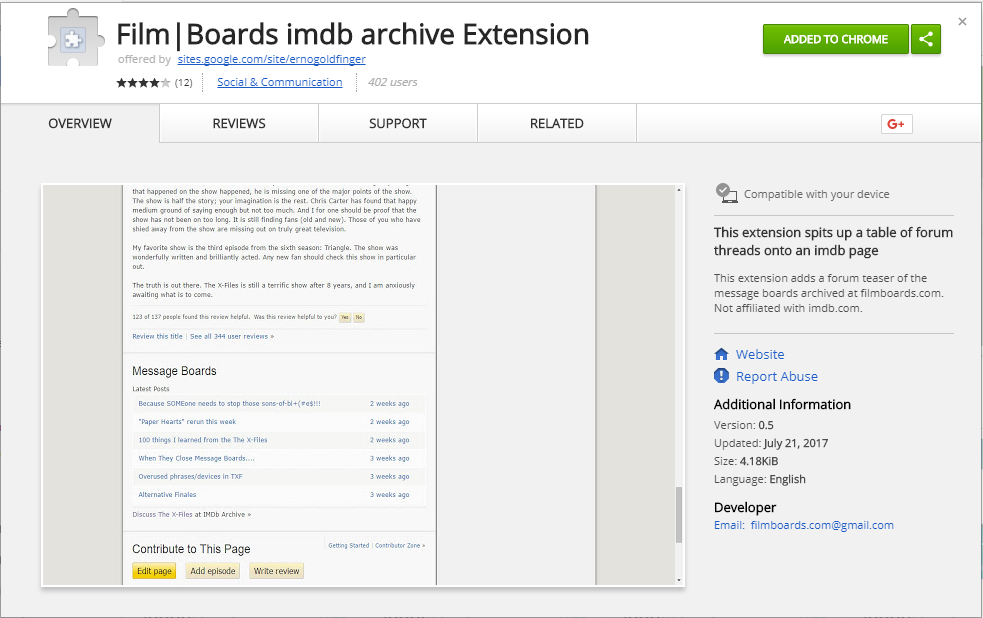Click the 402 users text
The height and width of the screenshot is (618, 983).
pos(392,82)
